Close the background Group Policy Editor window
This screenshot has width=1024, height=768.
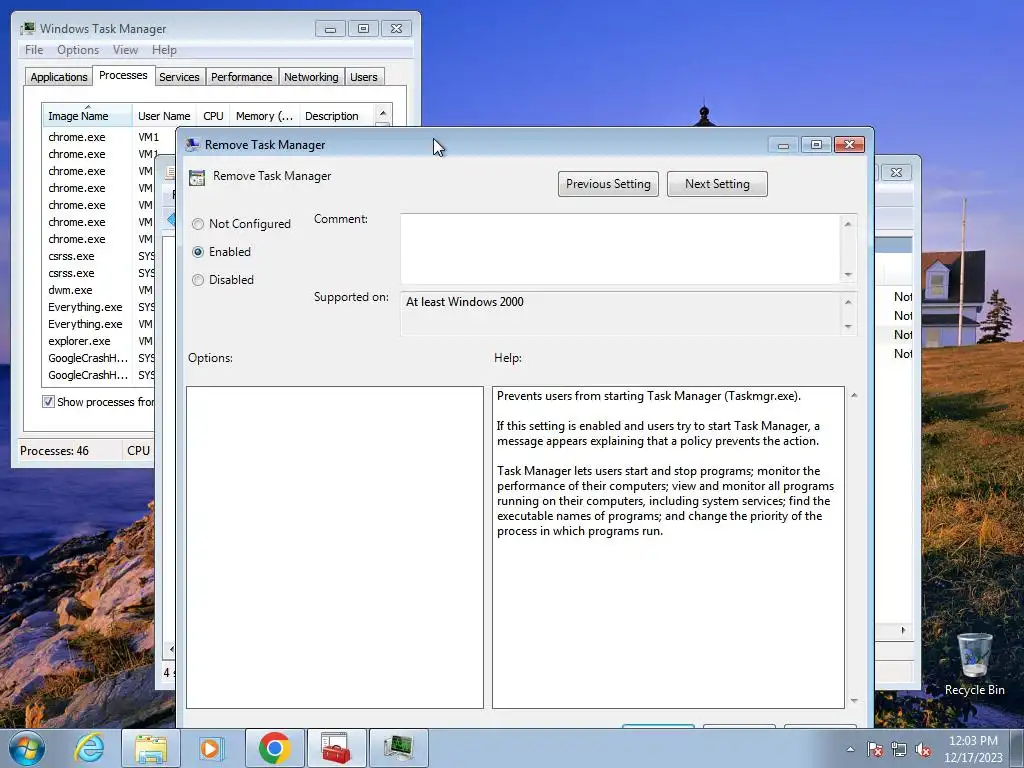pos(897,172)
